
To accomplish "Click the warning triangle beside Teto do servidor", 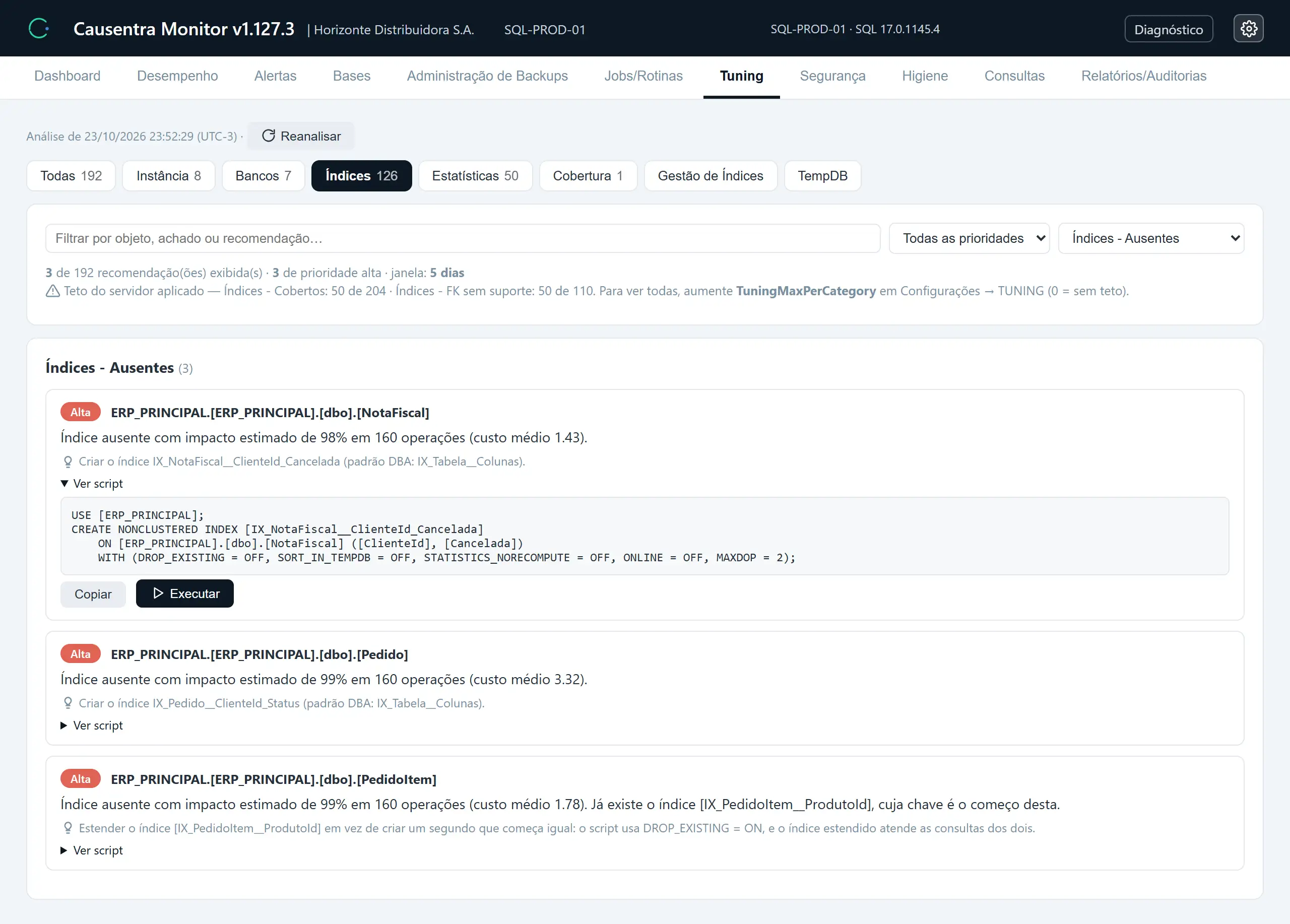I will click(52, 291).
